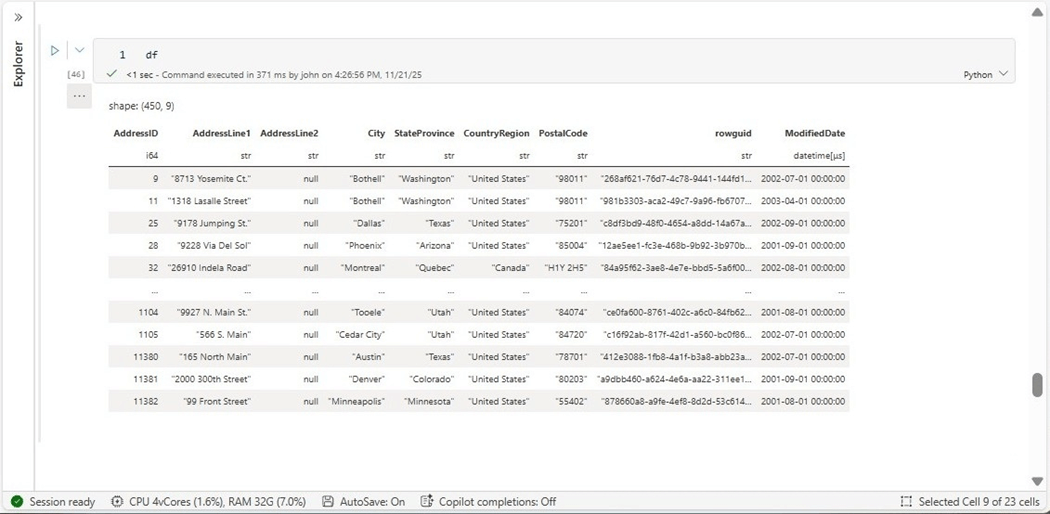Click the Explorer side panel label
Viewport: 1050px width, 514px height.
point(18,64)
